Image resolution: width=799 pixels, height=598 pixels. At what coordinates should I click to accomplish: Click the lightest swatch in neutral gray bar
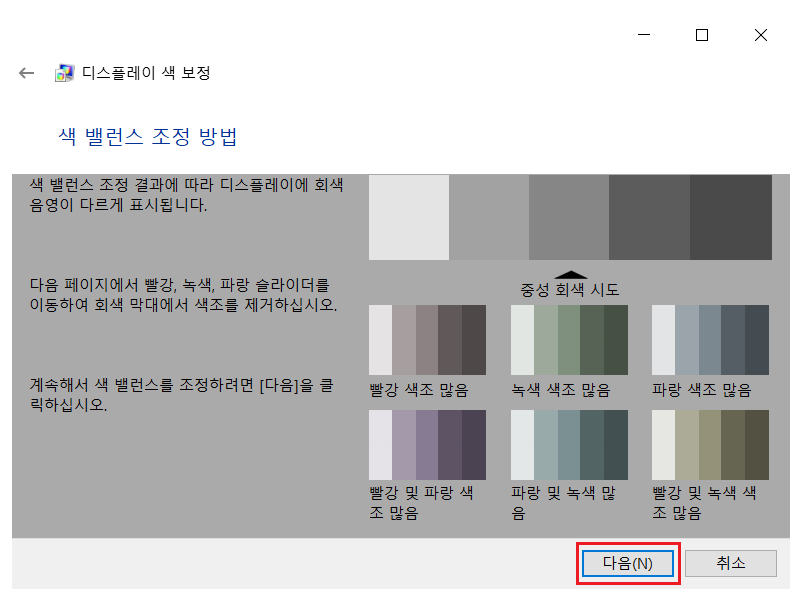[409, 218]
